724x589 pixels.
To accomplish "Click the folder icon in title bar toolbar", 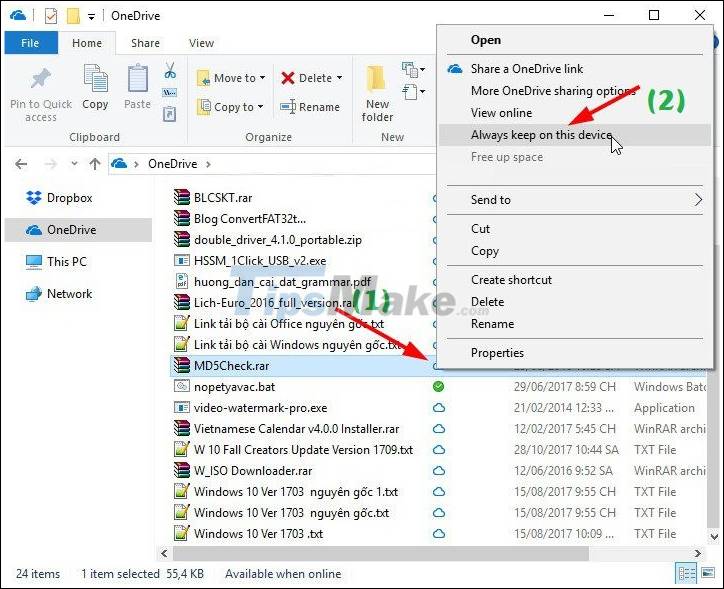I will pyautogui.click(x=73, y=16).
